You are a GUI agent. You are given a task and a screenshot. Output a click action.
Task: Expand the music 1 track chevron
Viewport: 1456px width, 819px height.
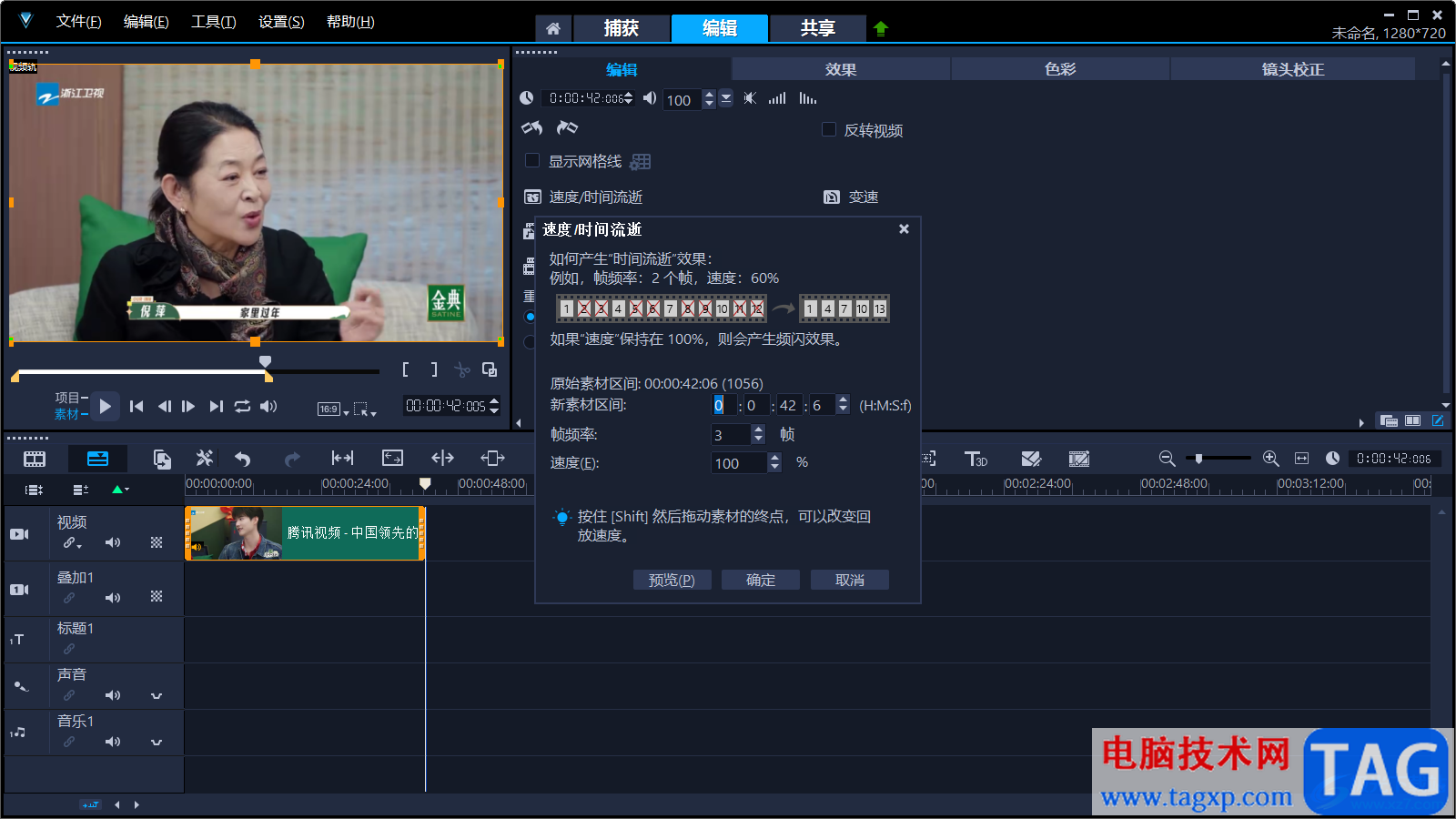point(157,743)
